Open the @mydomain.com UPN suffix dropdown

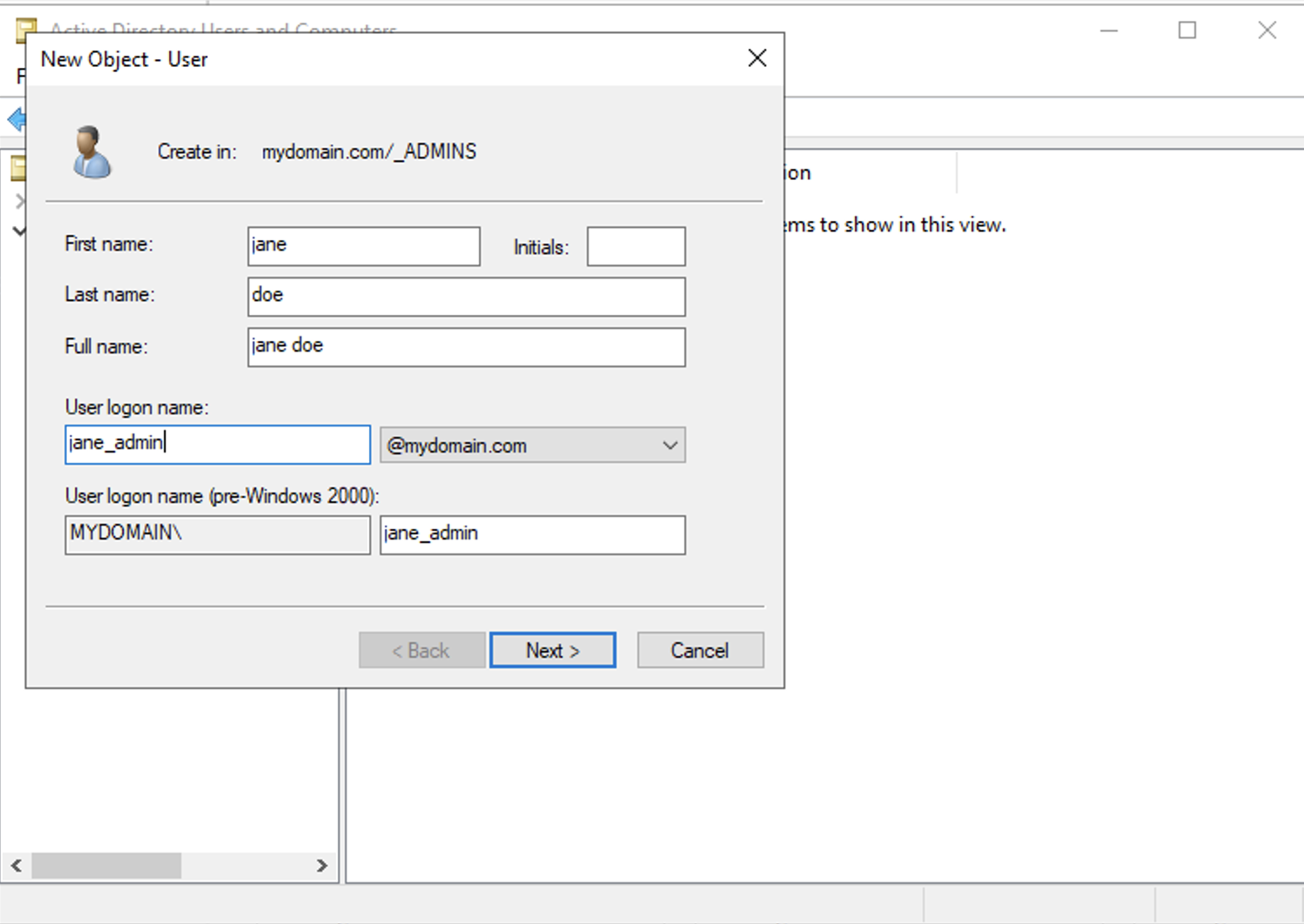point(533,445)
